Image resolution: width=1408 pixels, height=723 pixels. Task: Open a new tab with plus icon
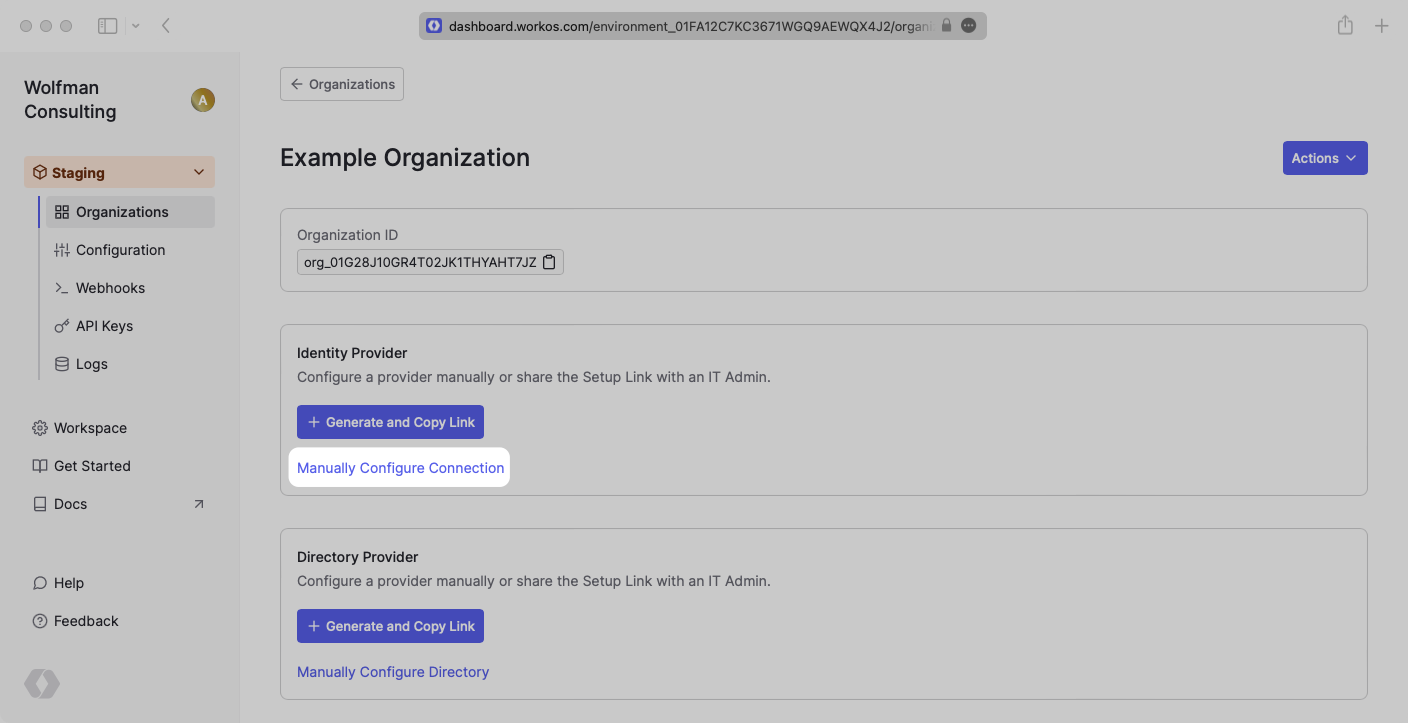point(1381,26)
